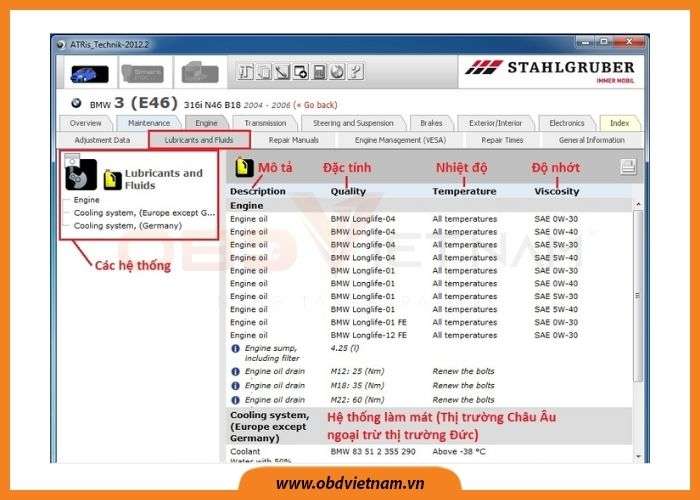The height and width of the screenshot is (500, 700).
Task: Click the BMW roundel logo
Action: [76, 104]
